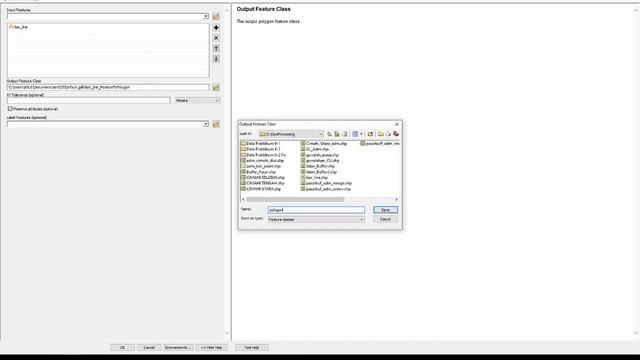640x360 pixels.
Task: Open the view mode dropdown arrow in dialog
Action: [x=361, y=134]
